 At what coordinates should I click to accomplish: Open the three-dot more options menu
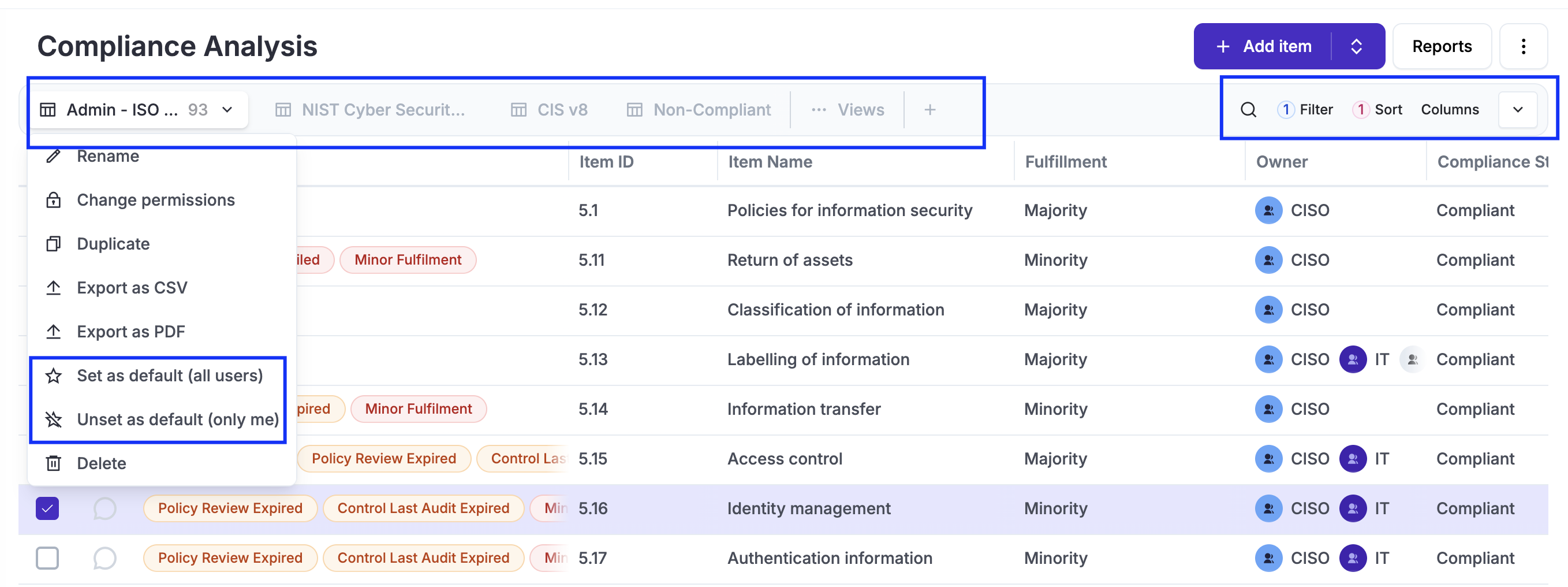(x=1523, y=46)
